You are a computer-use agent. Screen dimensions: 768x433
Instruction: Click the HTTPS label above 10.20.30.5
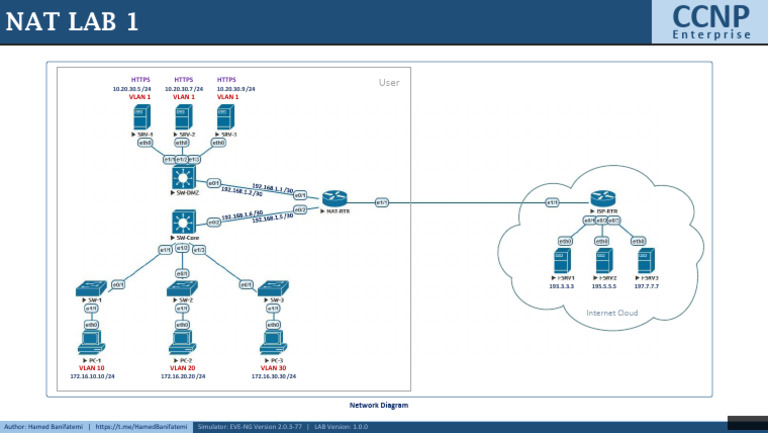[x=141, y=79]
